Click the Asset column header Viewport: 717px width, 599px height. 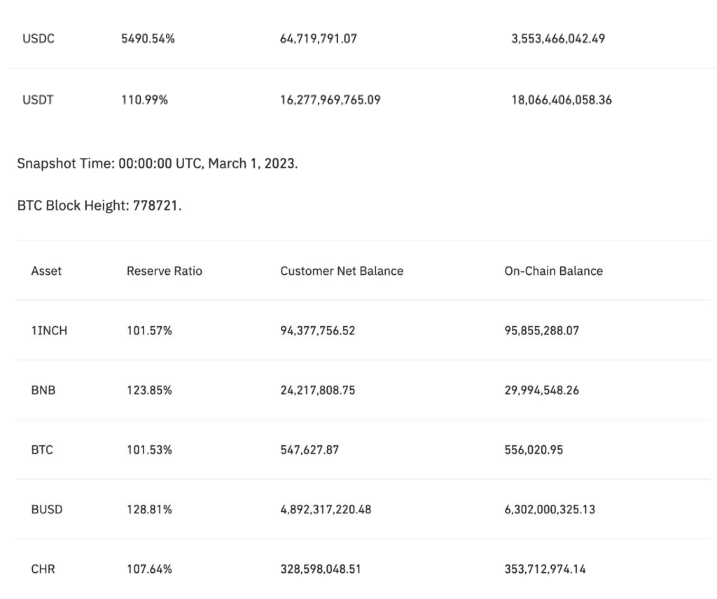(x=46, y=271)
